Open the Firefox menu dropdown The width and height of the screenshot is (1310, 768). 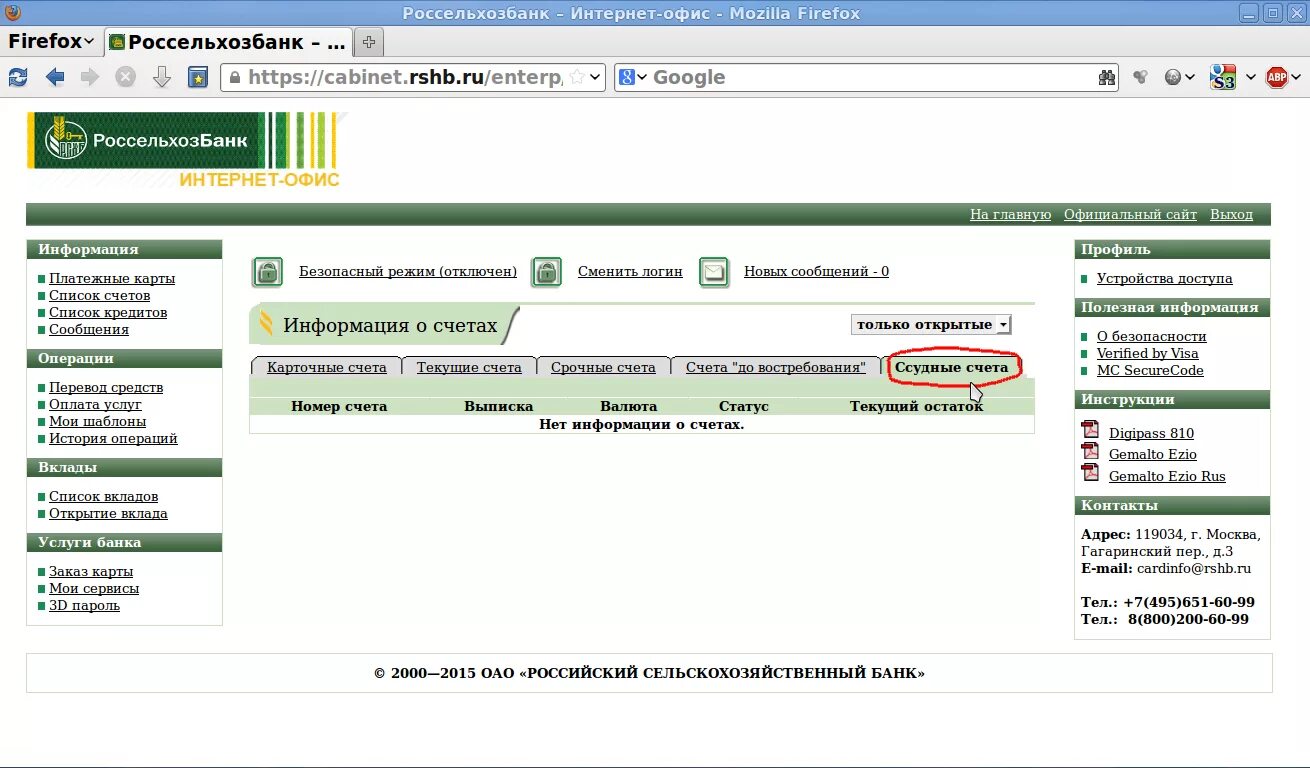click(x=51, y=41)
